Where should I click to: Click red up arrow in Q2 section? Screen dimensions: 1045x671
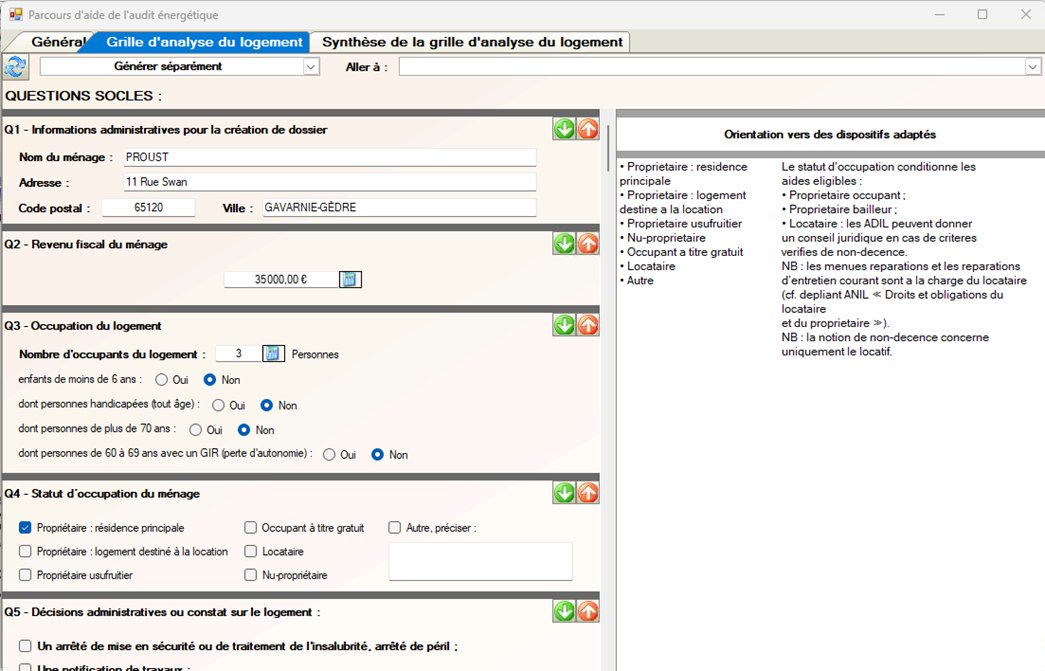point(588,244)
